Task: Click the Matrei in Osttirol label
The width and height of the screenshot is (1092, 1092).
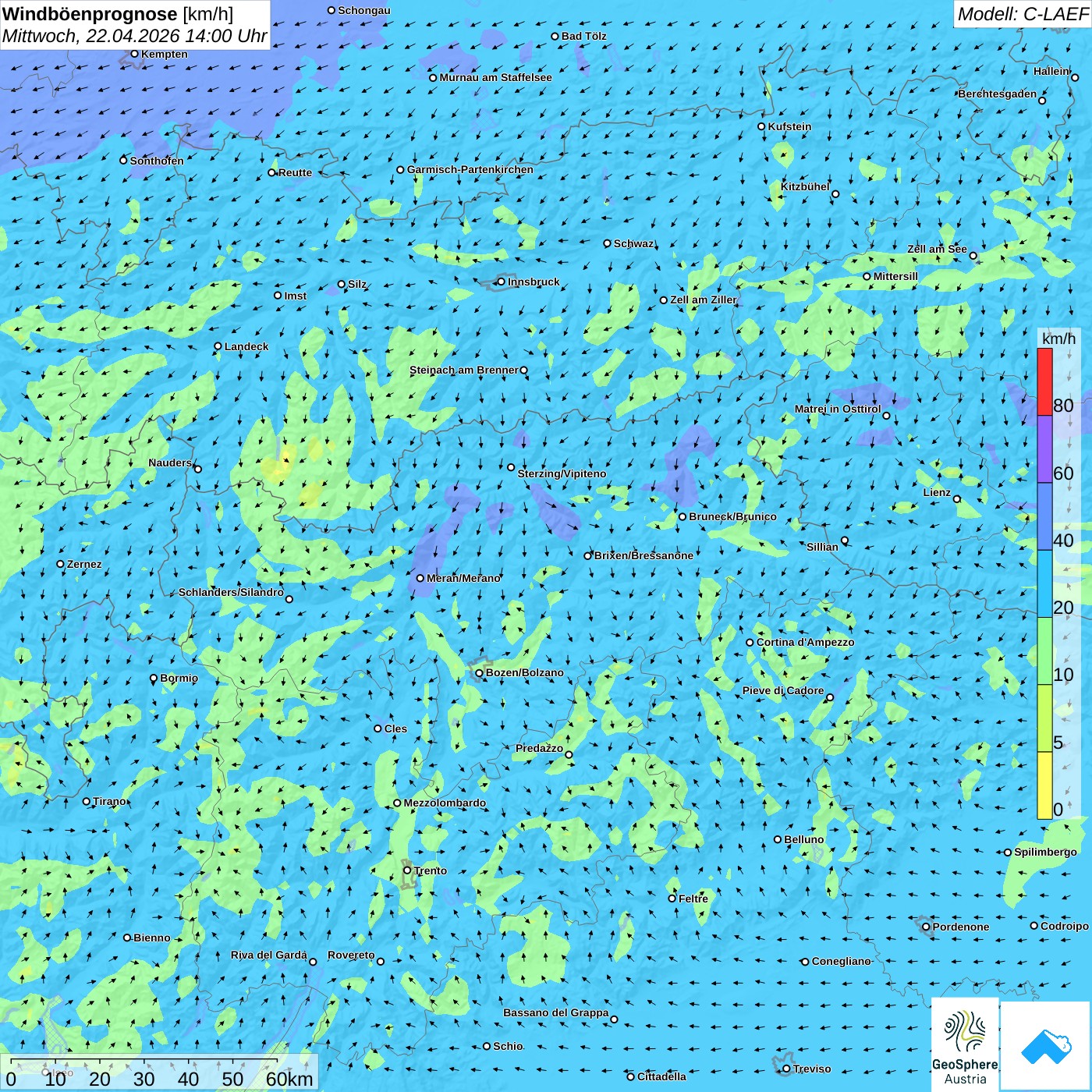Action: tap(838, 409)
